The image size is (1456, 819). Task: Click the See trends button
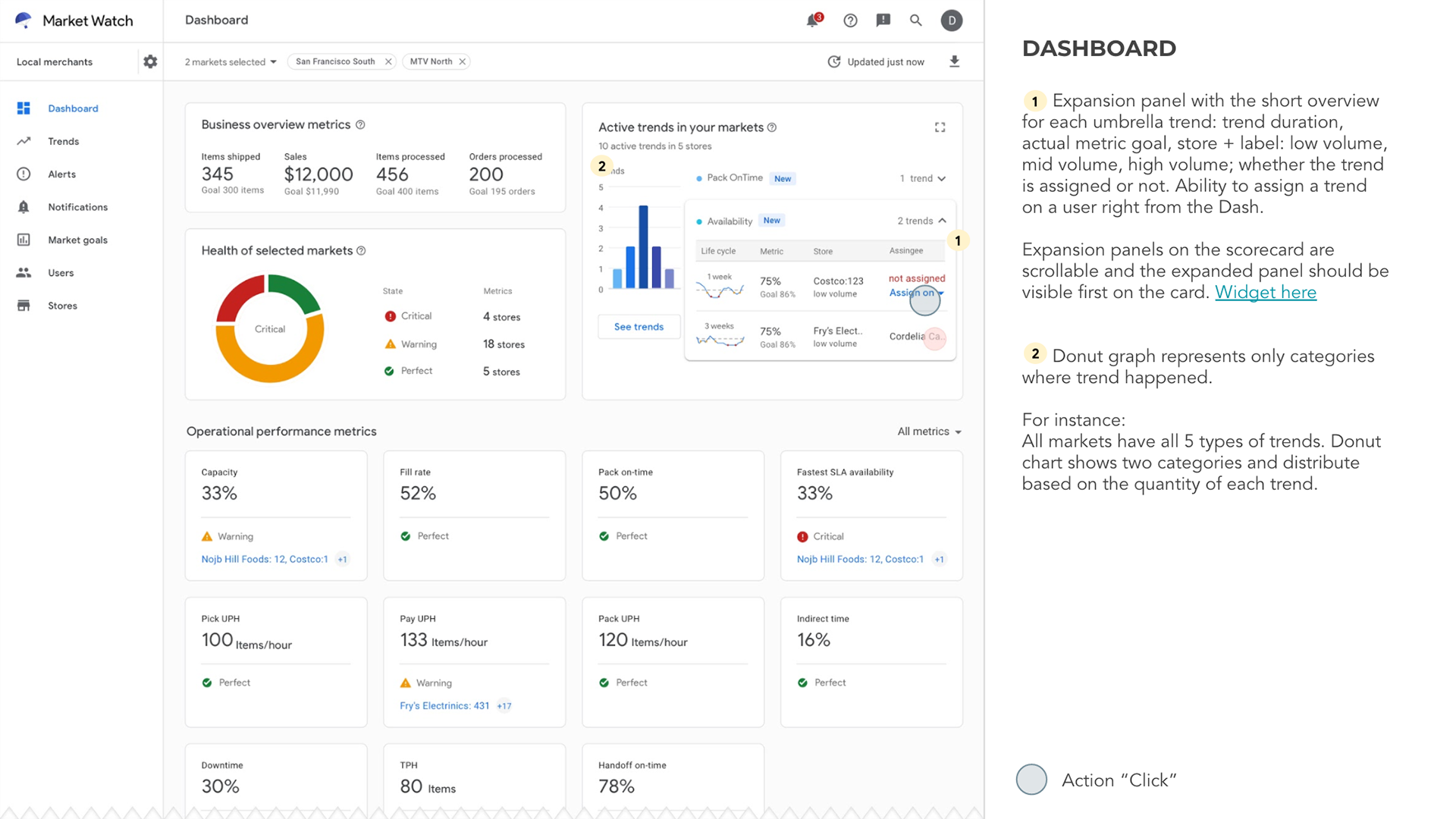point(639,327)
